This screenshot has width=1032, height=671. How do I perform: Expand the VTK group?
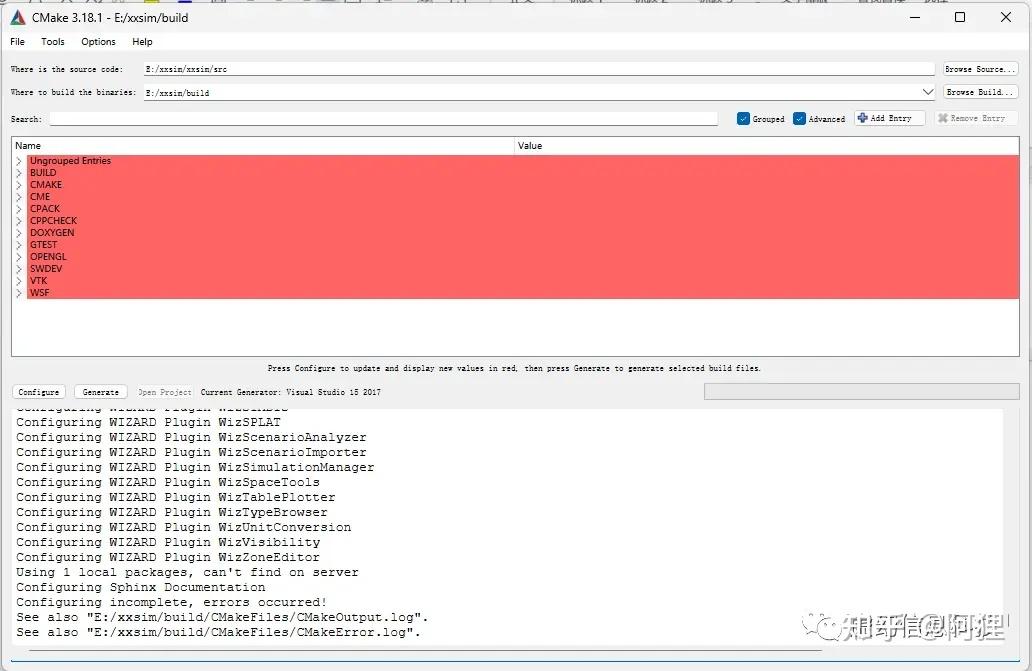(19, 281)
